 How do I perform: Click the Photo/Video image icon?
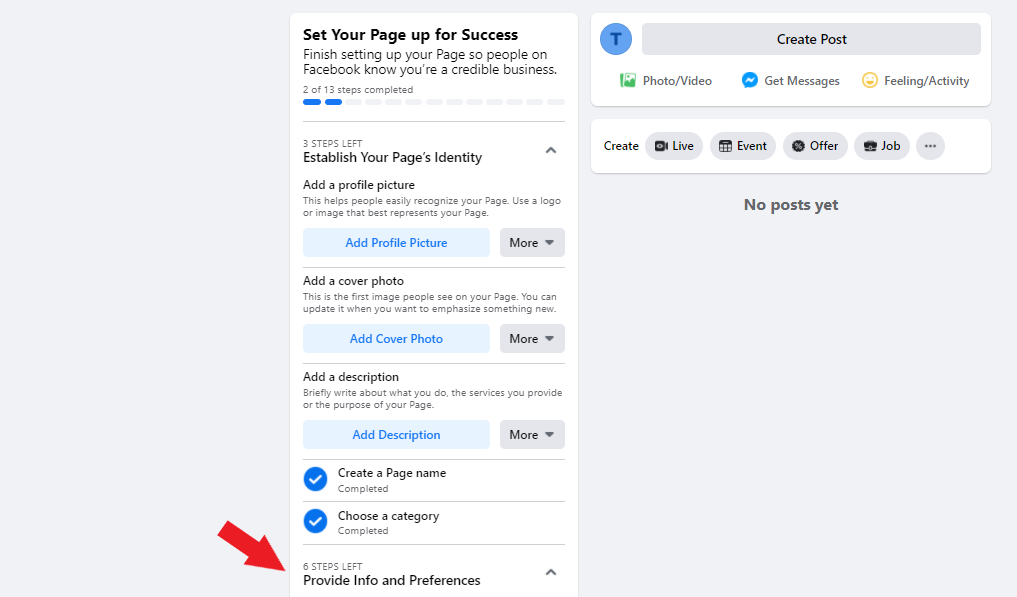627,80
